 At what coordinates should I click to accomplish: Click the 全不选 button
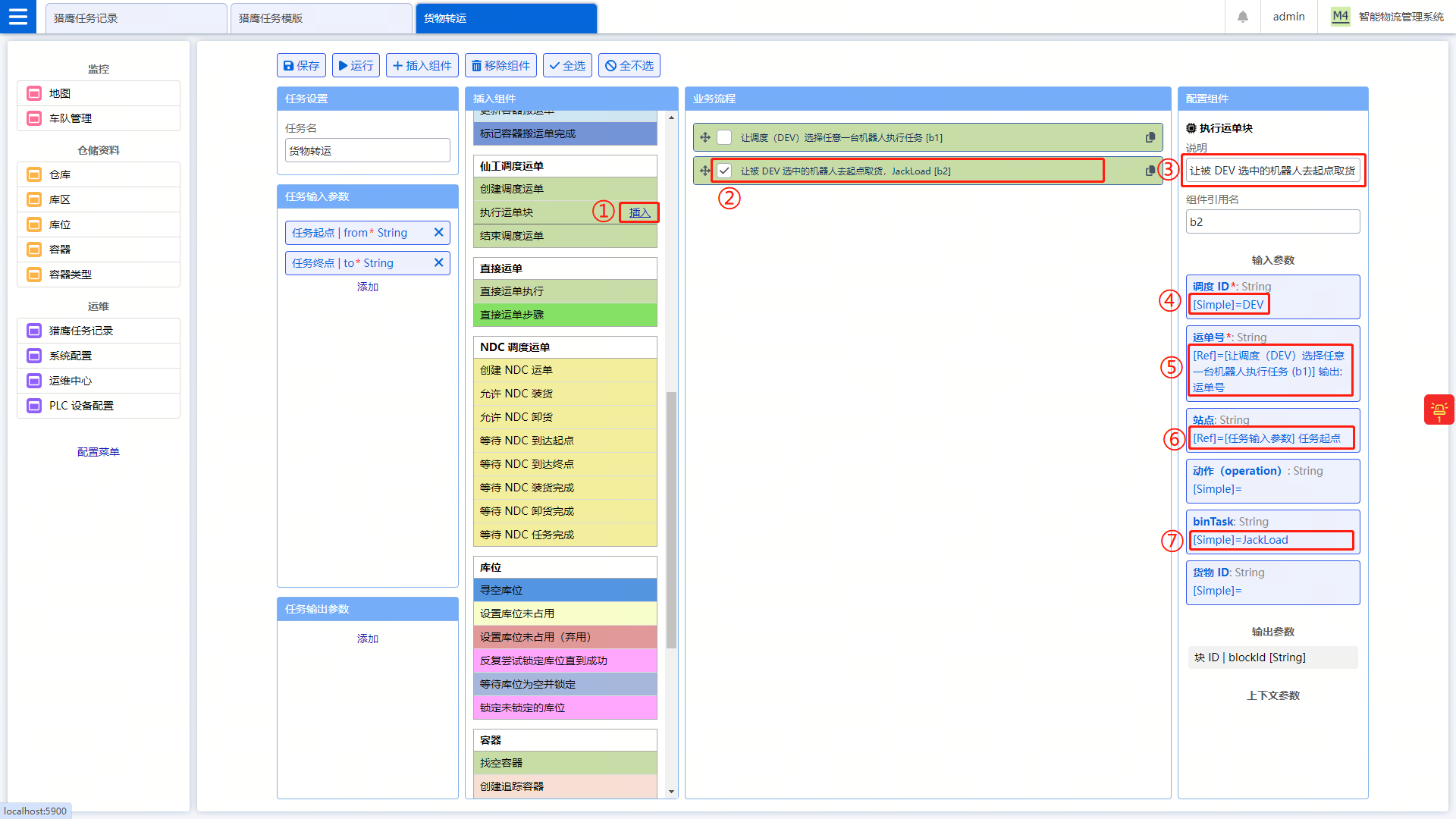(629, 65)
